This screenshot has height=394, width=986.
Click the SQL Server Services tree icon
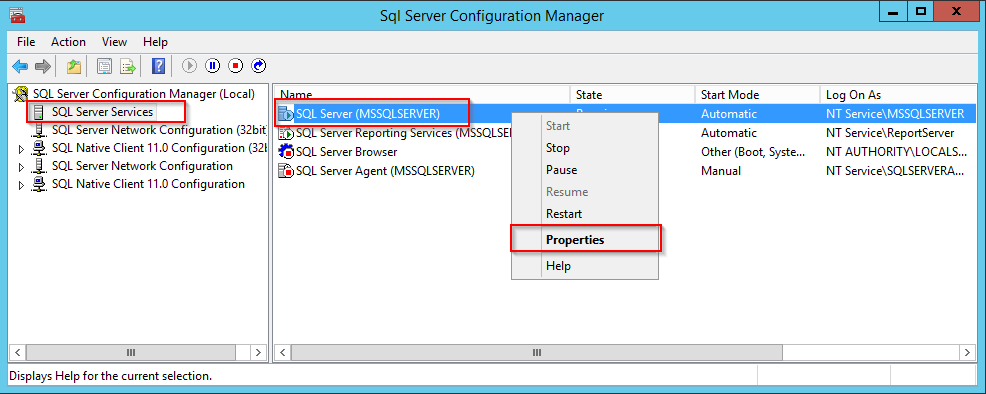click(x=39, y=112)
